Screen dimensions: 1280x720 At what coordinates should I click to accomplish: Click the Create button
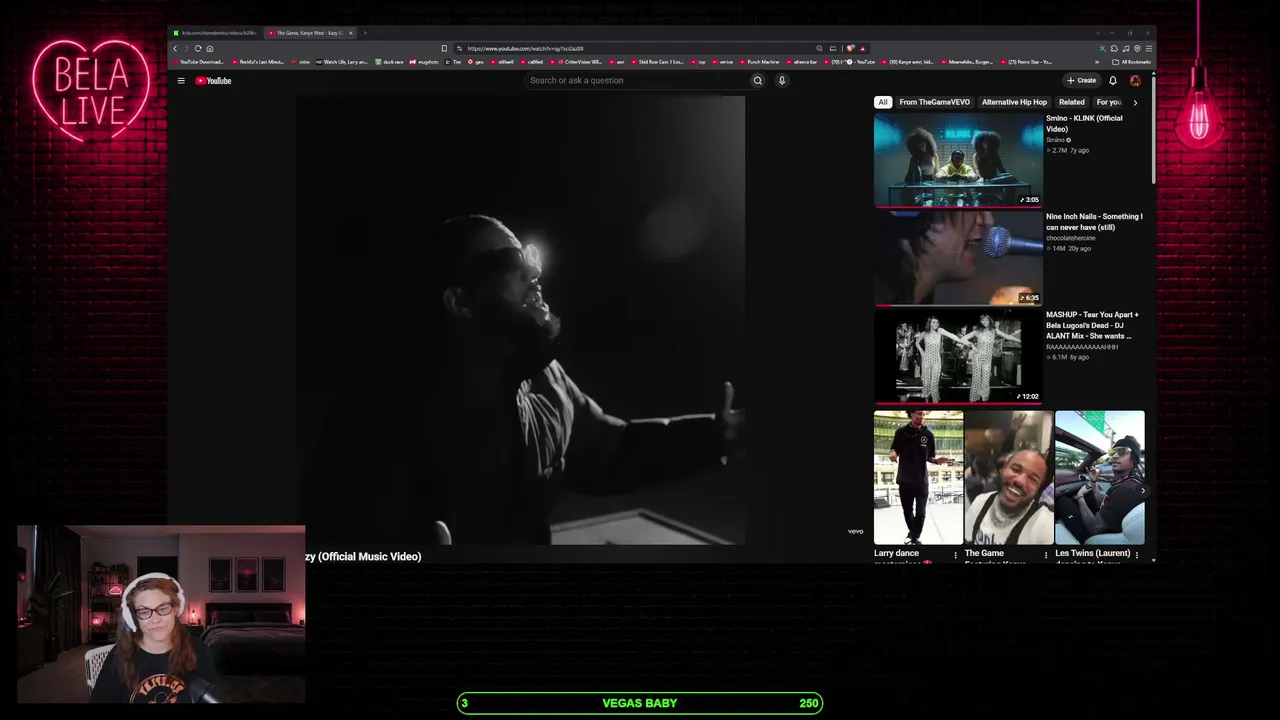tap(1081, 81)
